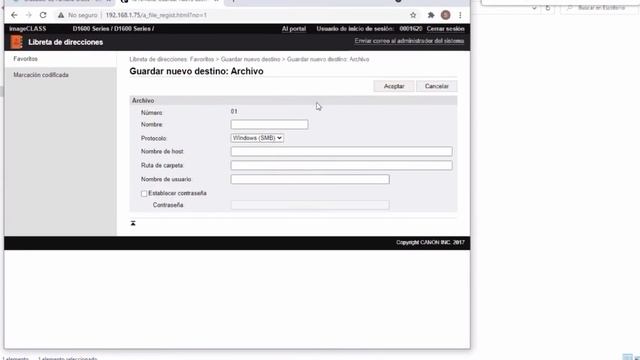
Task: Click the Cancelar button
Action: click(437, 86)
